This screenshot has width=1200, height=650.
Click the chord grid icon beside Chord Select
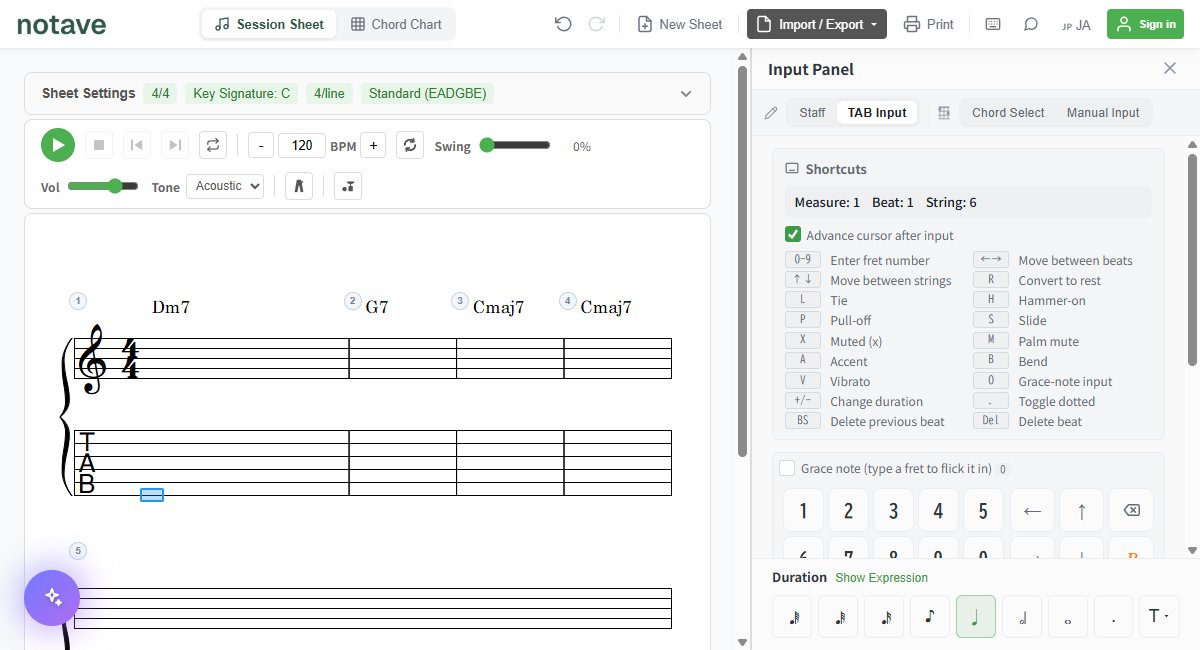pyautogui.click(x=943, y=113)
